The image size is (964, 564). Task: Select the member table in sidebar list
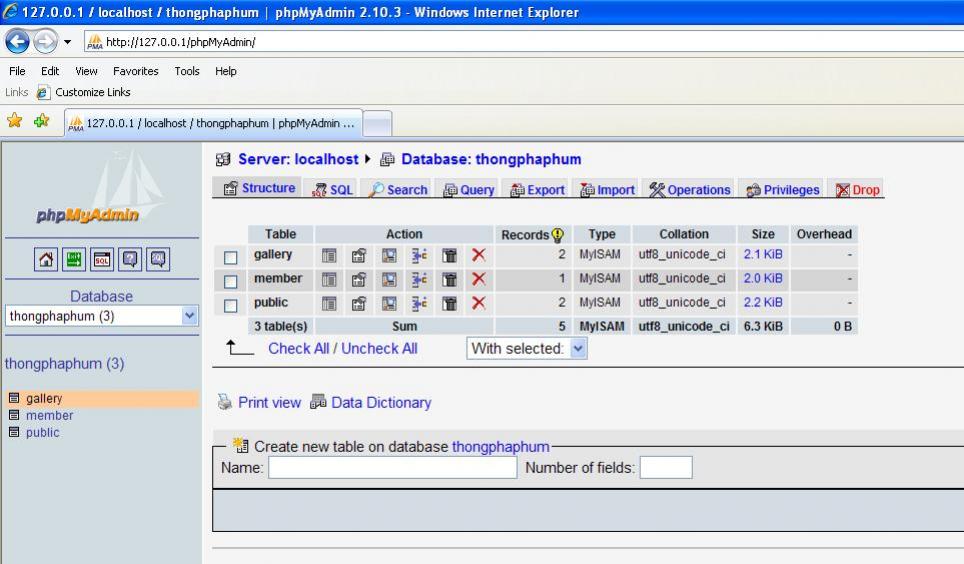(49, 416)
